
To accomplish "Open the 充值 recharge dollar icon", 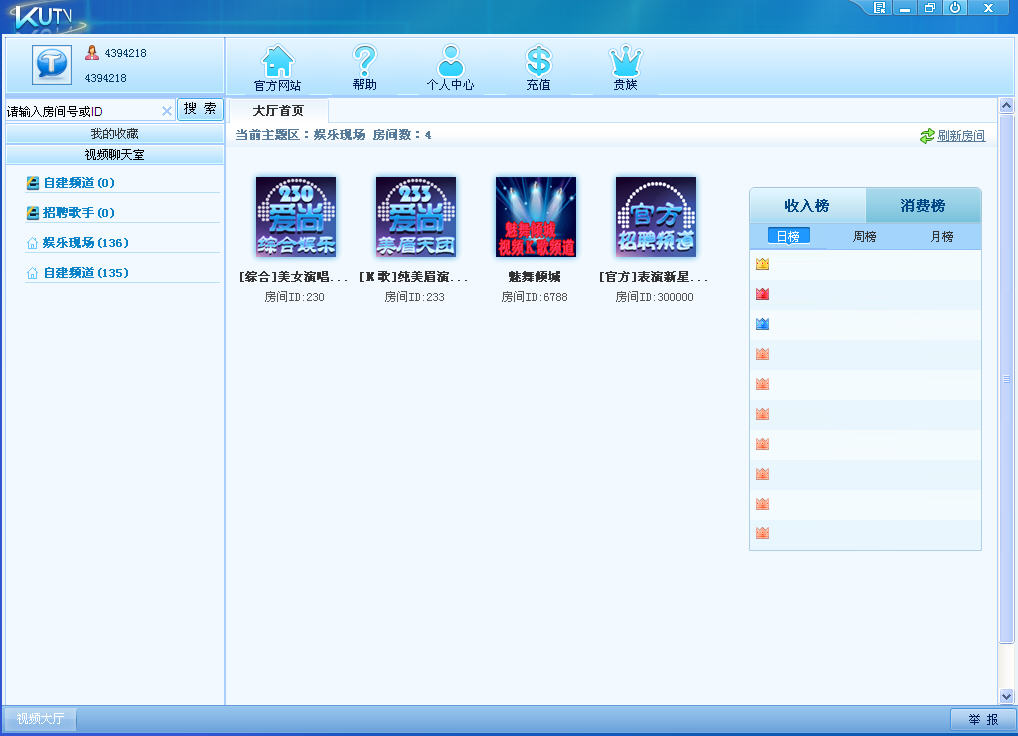I will 537,65.
